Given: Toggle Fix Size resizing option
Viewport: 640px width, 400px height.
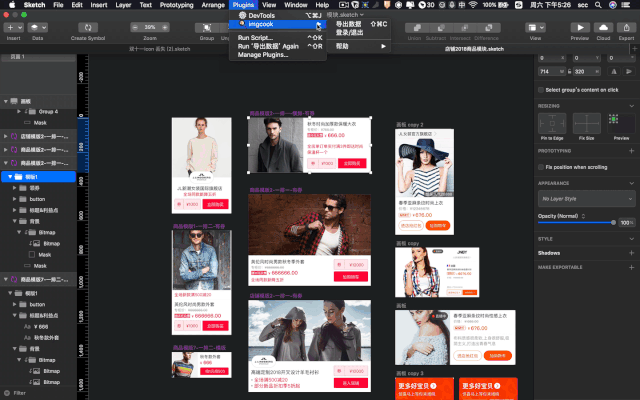Looking at the screenshot, I should (x=587, y=123).
